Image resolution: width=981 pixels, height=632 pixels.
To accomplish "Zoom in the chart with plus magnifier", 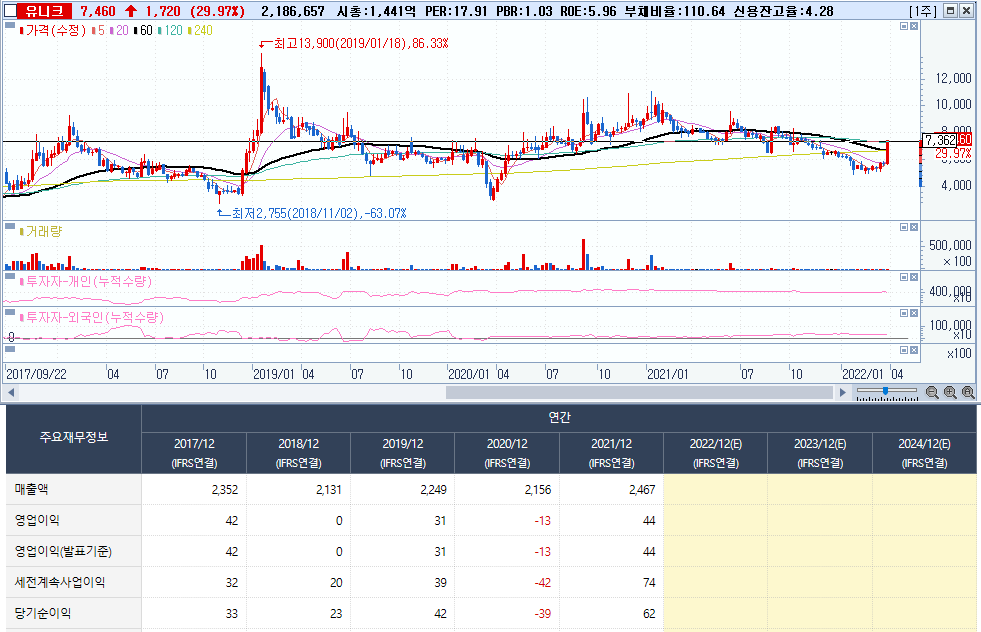I will coord(950,392).
